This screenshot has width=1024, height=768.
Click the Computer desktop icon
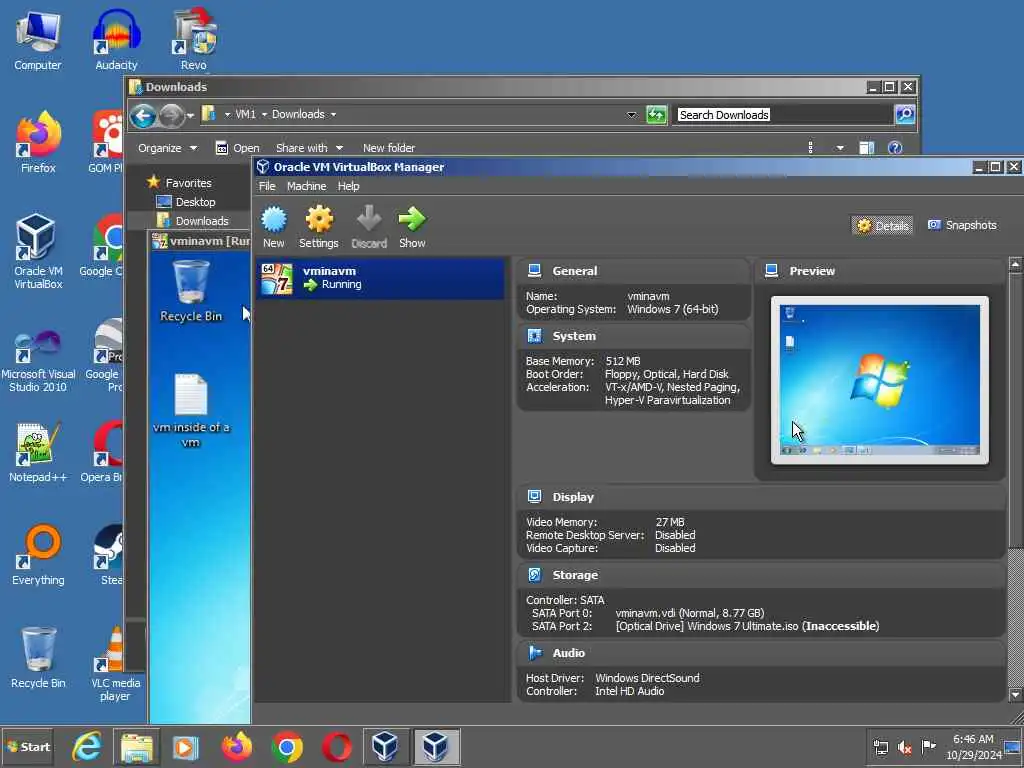38,40
